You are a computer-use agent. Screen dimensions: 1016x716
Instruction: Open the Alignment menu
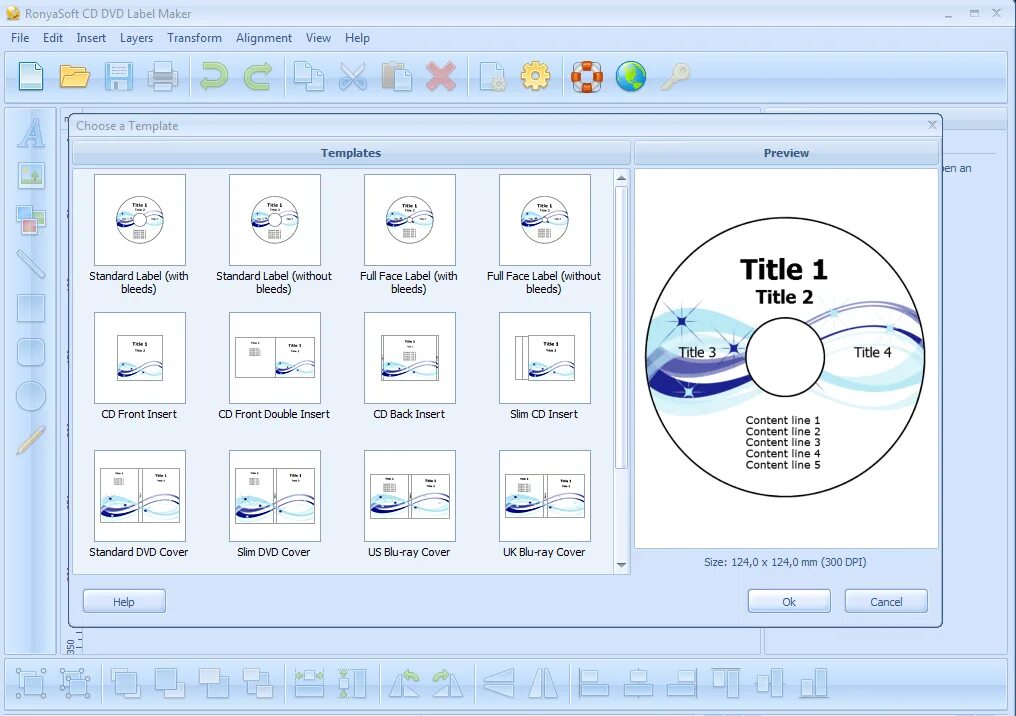pyautogui.click(x=264, y=38)
